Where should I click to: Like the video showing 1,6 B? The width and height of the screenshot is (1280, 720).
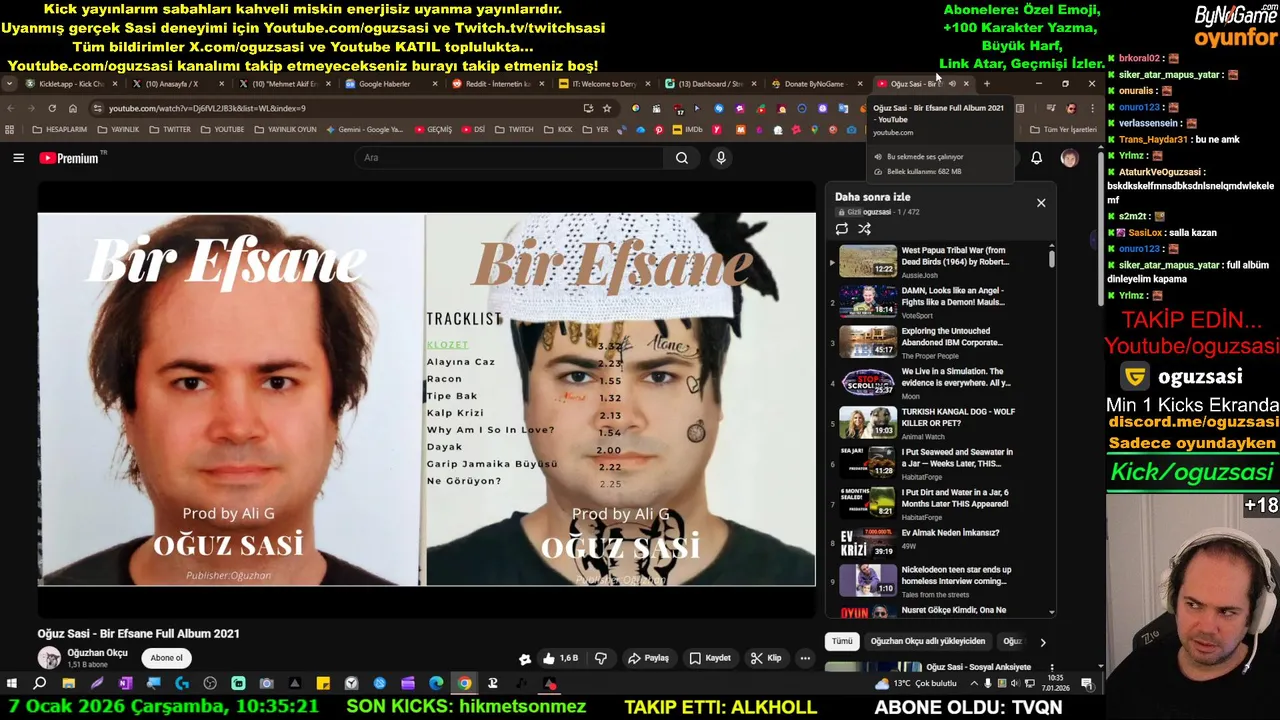[560, 658]
